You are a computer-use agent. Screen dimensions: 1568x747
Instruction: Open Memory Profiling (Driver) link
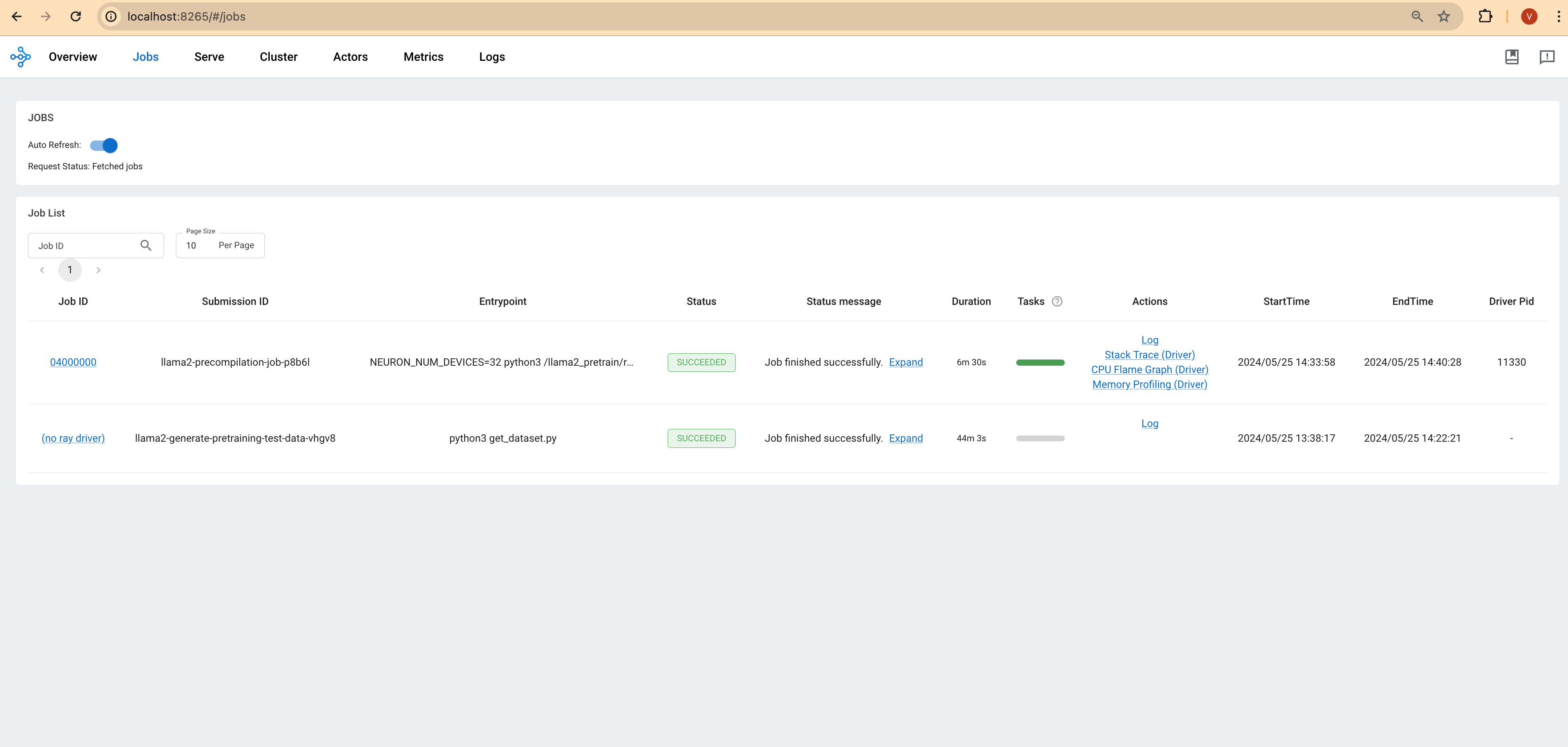(x=1150, y=385)
